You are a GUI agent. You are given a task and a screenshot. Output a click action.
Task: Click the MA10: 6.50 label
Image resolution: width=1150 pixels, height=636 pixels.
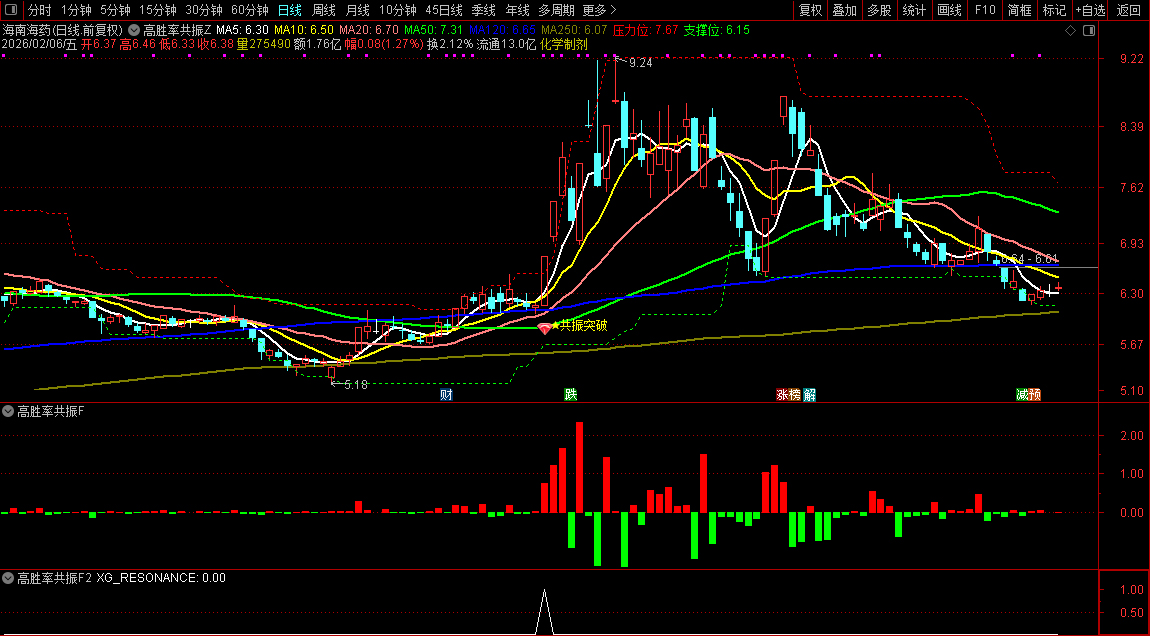[304, 30]
